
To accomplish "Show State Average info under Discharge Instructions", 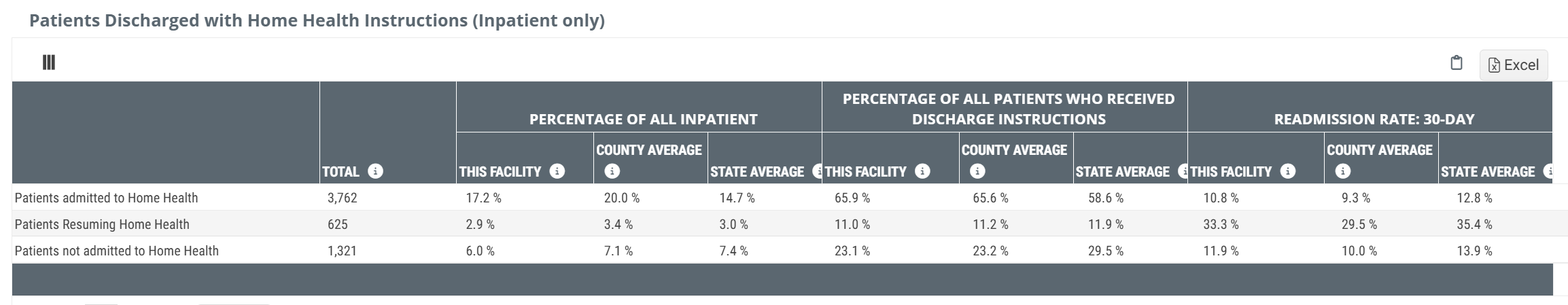I will point(1183,171).
